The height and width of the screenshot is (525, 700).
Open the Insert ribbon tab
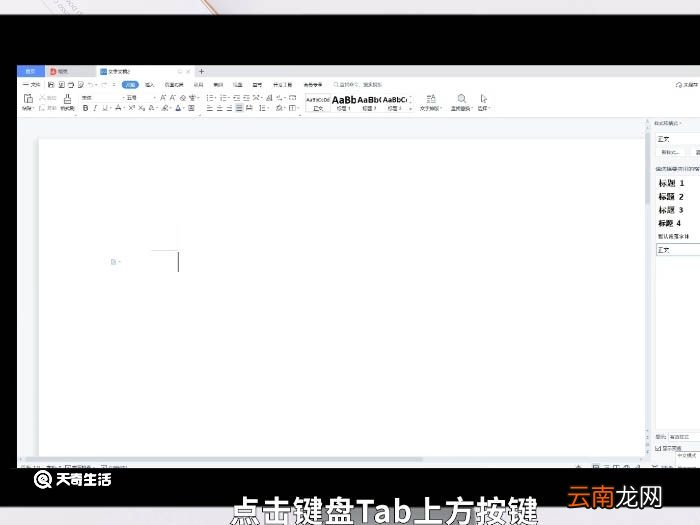coord(150,84)
